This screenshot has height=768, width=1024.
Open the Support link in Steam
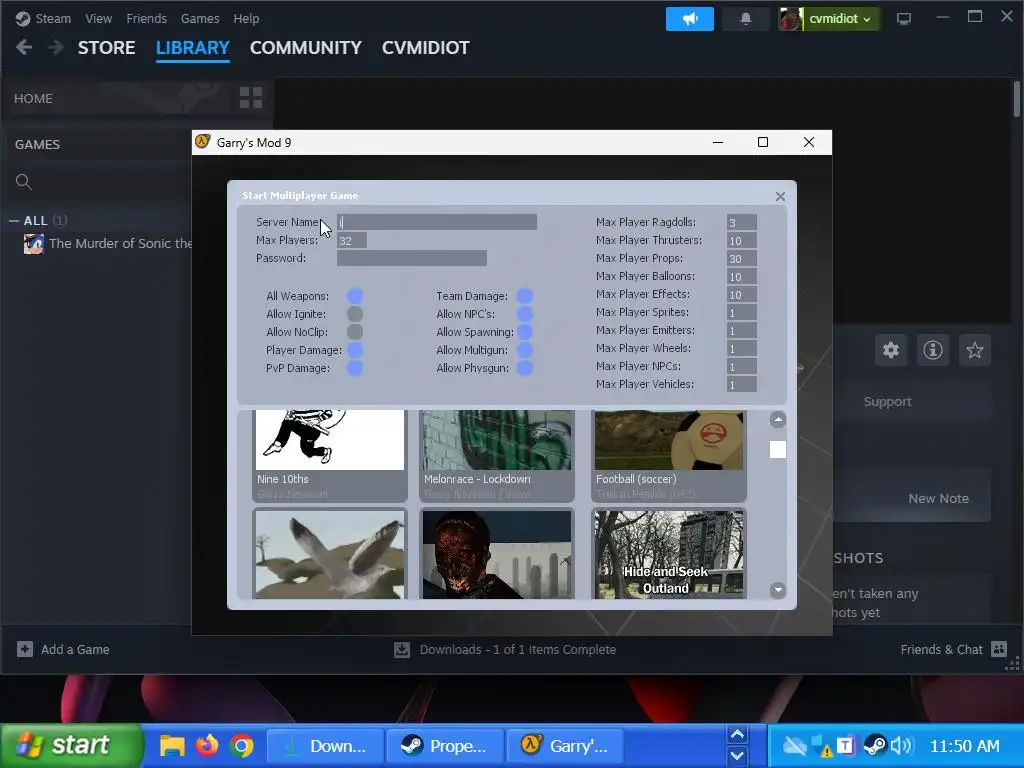[887, 402]
